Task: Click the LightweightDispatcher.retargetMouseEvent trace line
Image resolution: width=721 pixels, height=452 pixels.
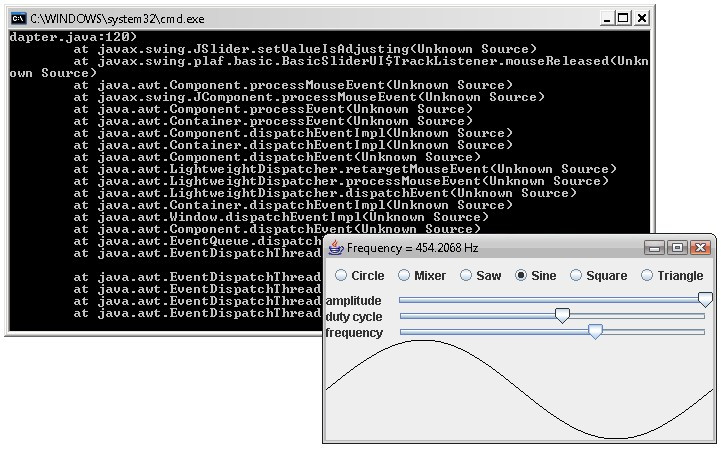Action: click(x=345, y=169)
